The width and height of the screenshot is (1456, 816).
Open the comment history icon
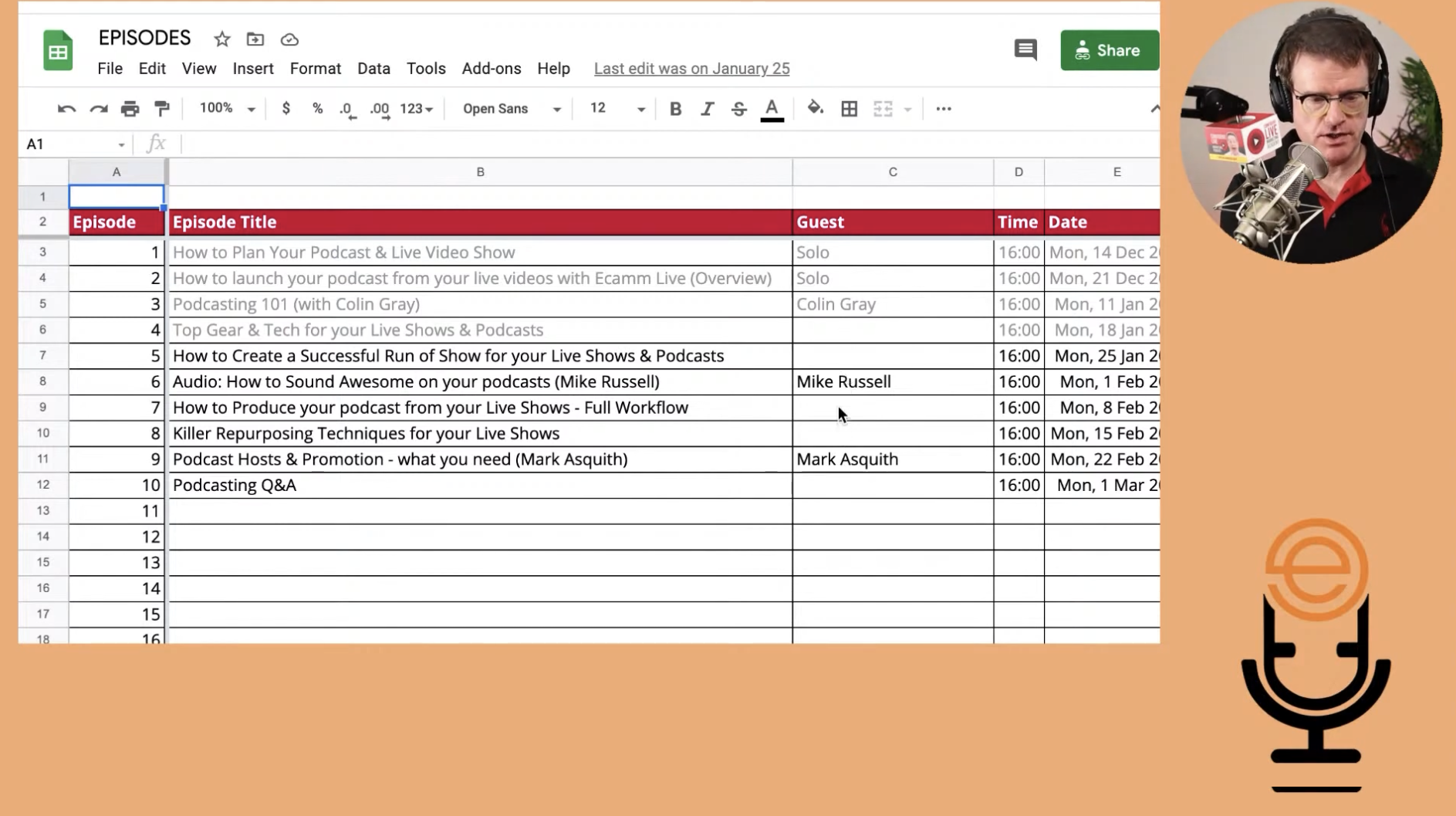[1025, 50]
